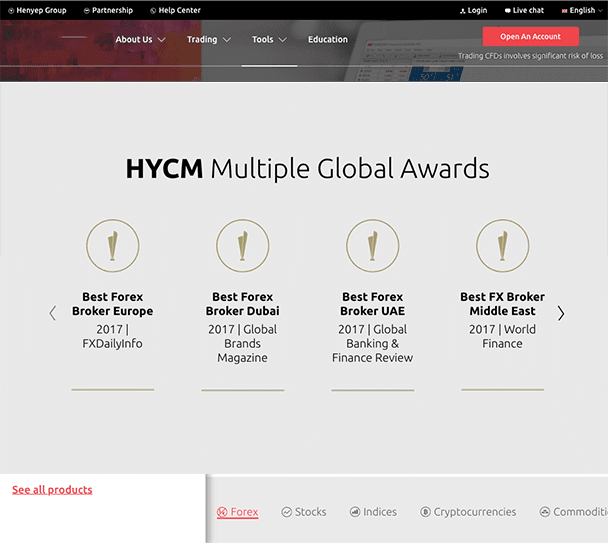Click the English language flag icon
This screenshot has width=608, height=555.
point(565,11)
